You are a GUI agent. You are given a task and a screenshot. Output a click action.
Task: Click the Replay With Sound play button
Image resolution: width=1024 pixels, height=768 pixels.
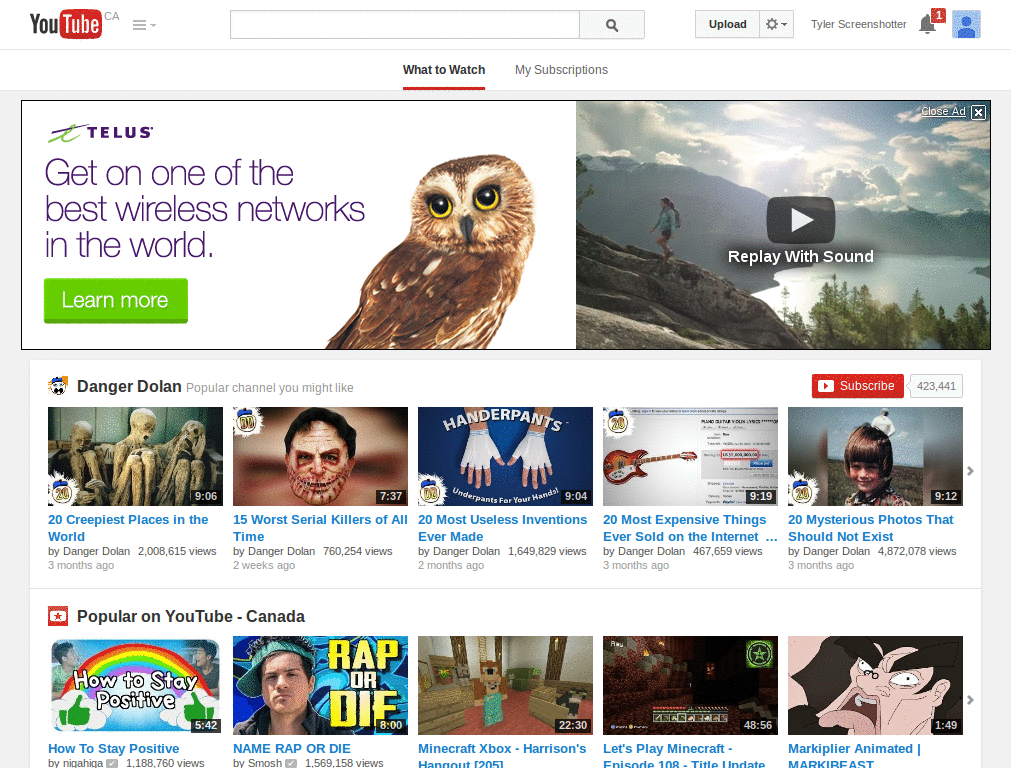(x=801, y=220)
